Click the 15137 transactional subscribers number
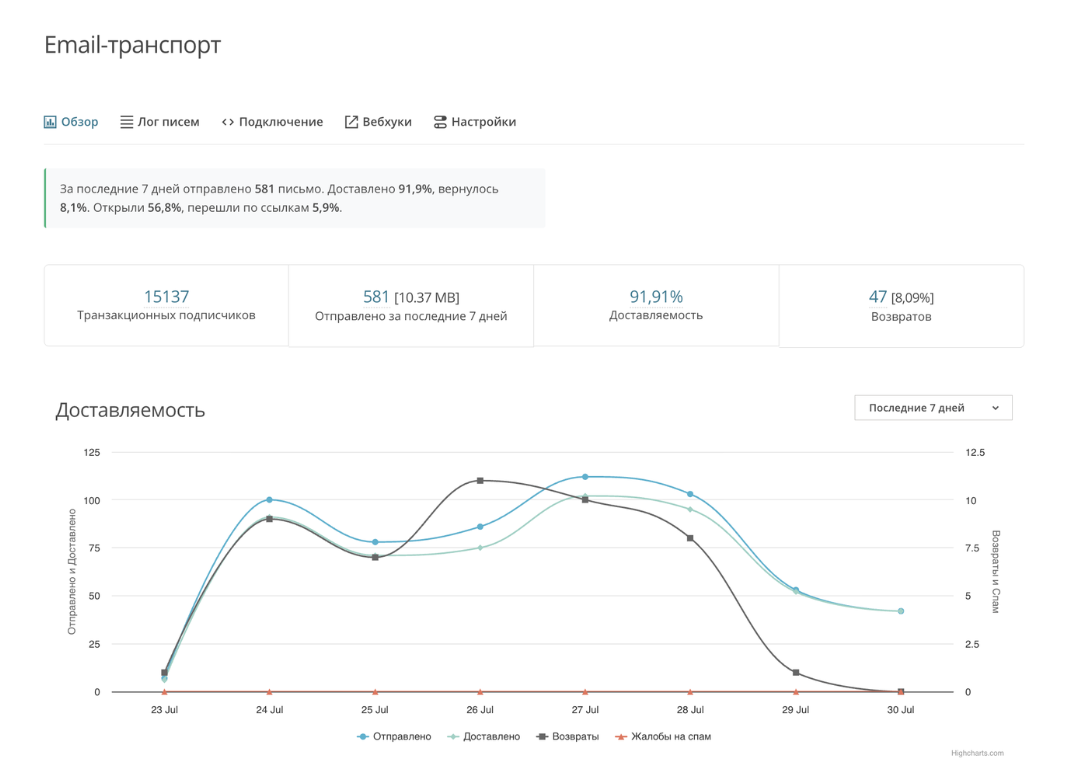This screenshot has width=1080, height=782. coord(166,297)
